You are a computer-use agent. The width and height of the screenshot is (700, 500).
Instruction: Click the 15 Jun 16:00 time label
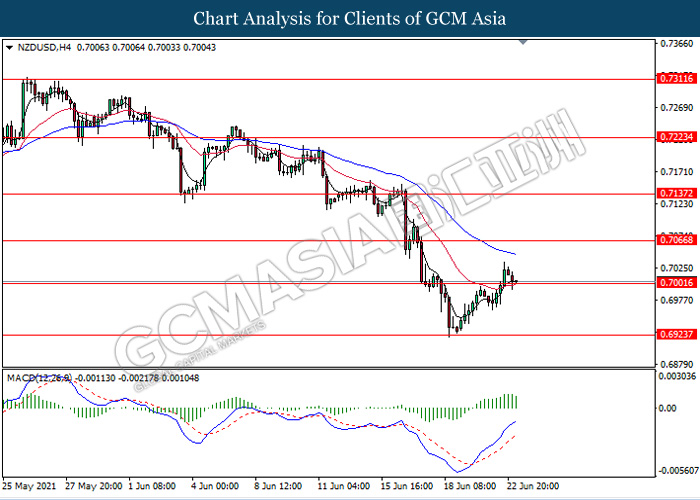point(406,486)
